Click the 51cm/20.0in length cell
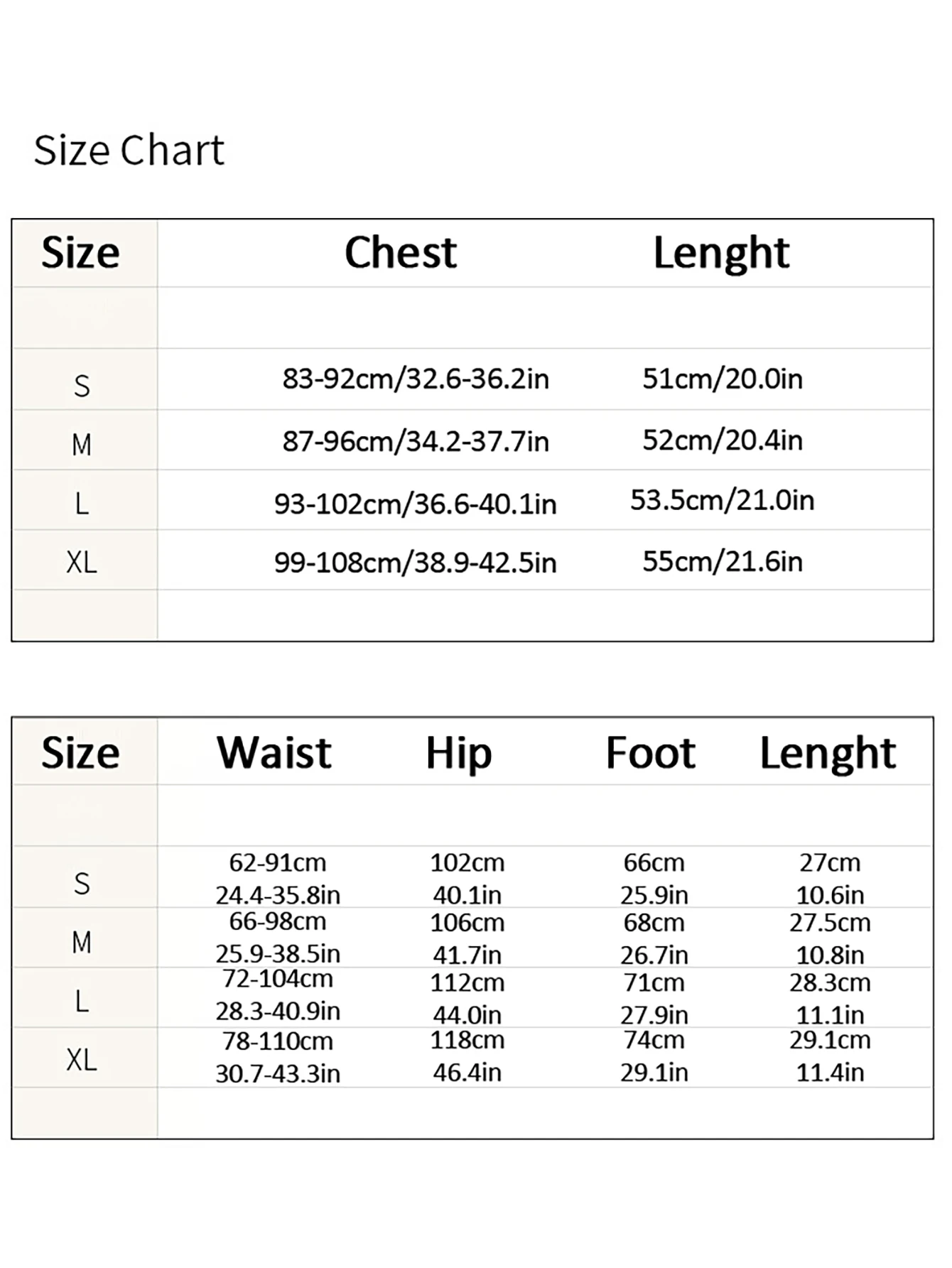Screen dimensions: 952x1268 click(723, 379)
